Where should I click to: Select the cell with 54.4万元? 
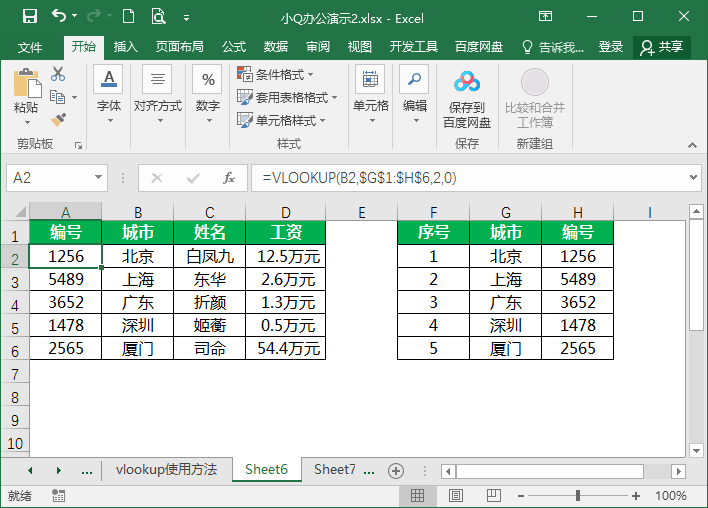pyautogui.click(x=285, y=348)
